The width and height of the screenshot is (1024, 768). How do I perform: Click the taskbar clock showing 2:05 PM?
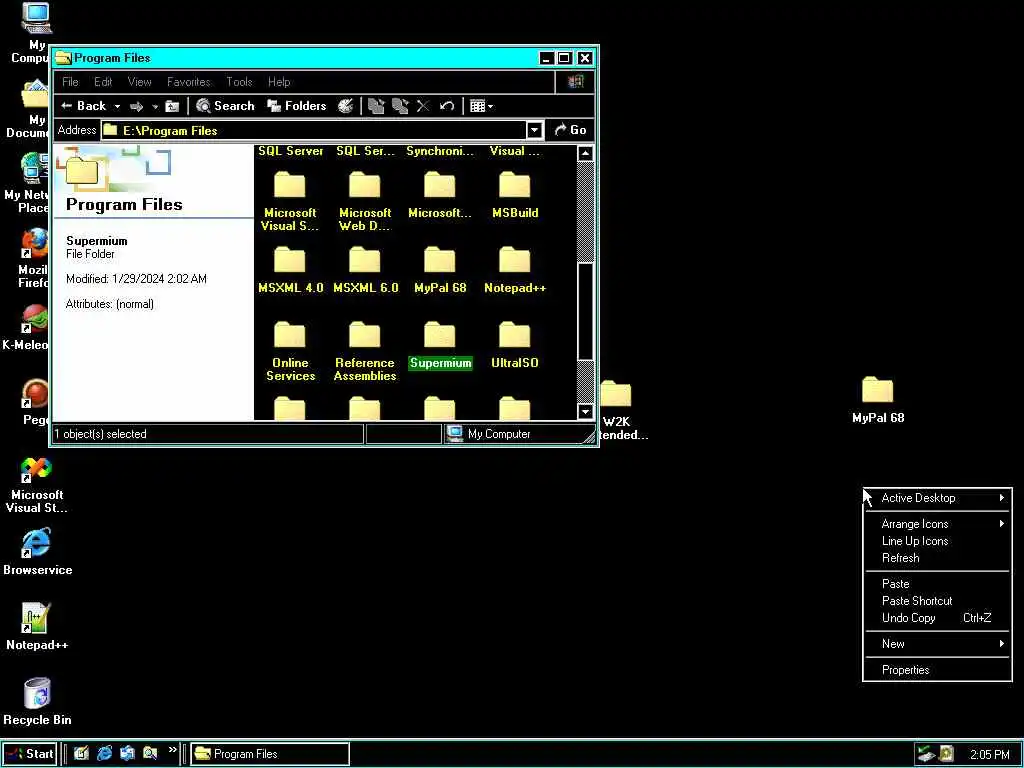(x=989, y=754)
